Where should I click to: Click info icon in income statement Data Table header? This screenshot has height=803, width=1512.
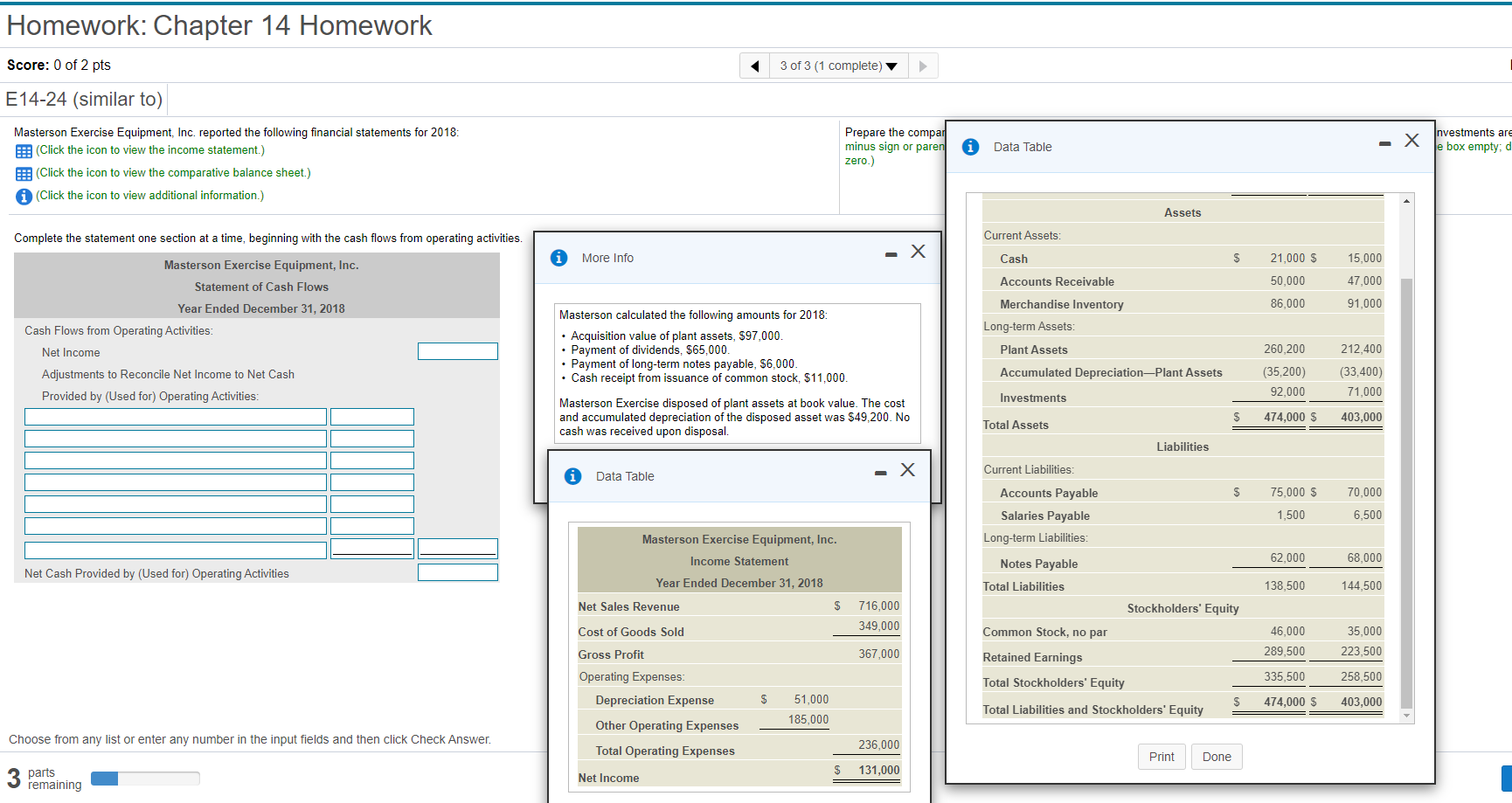click(573, 476)
